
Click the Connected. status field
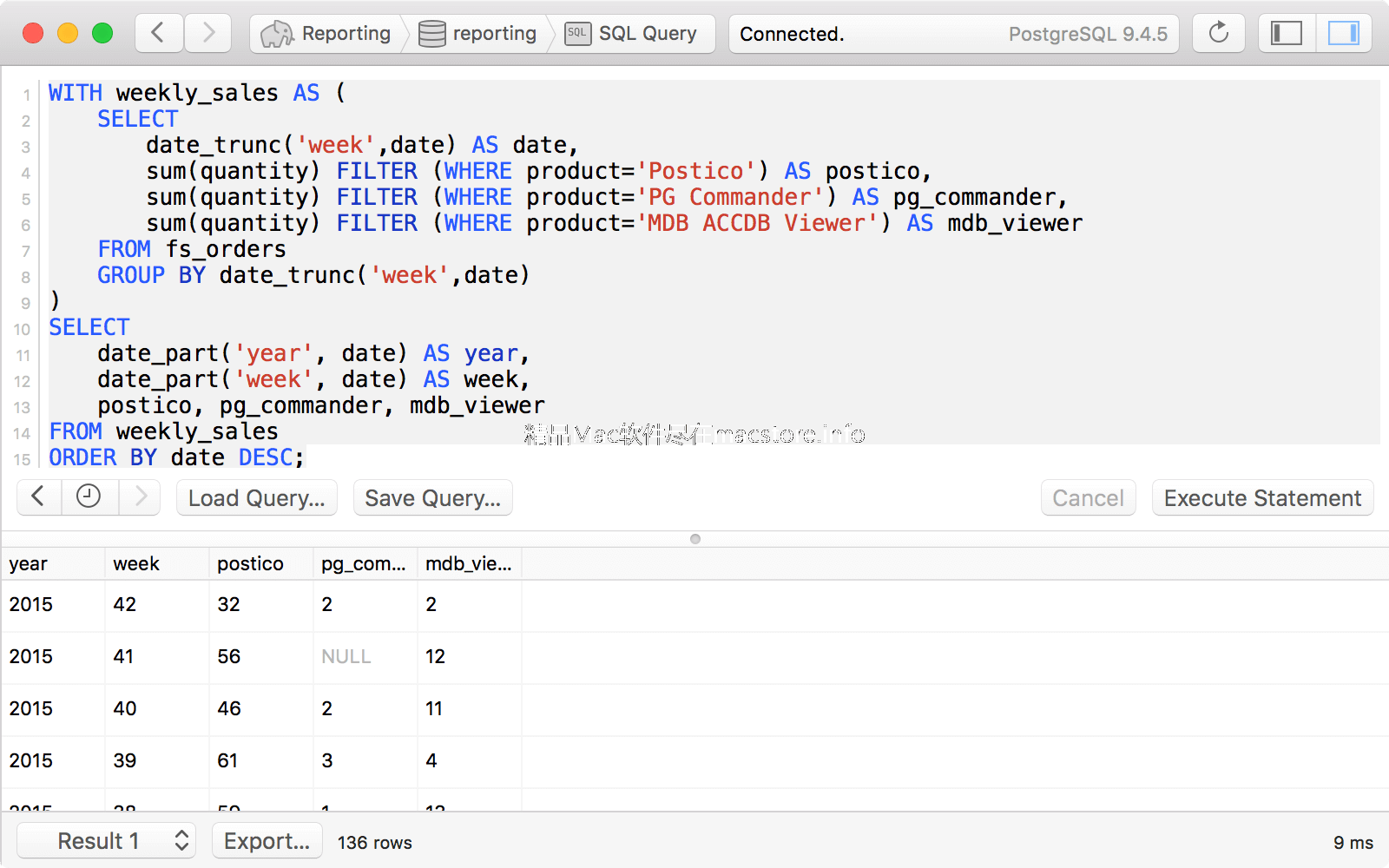point(792,34)
